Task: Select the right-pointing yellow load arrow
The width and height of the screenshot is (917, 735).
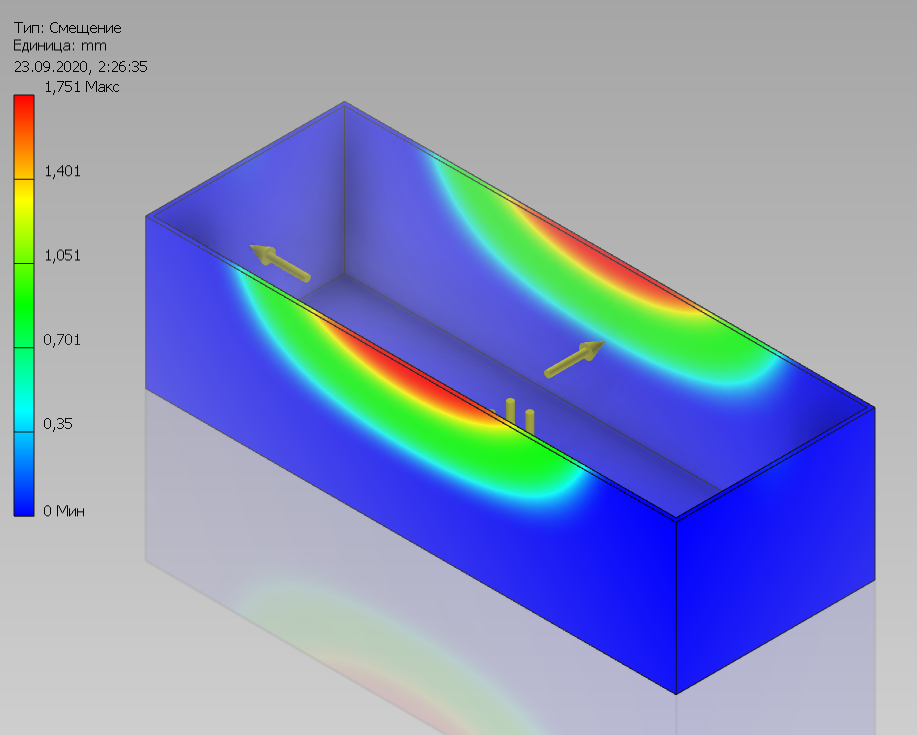Action: 574,358
